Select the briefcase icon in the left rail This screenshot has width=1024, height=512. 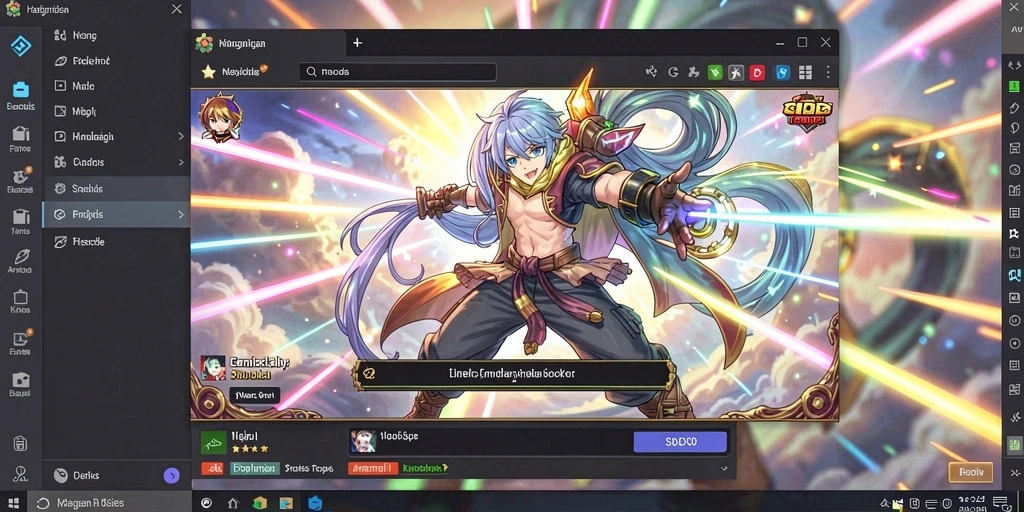point(21,89)
